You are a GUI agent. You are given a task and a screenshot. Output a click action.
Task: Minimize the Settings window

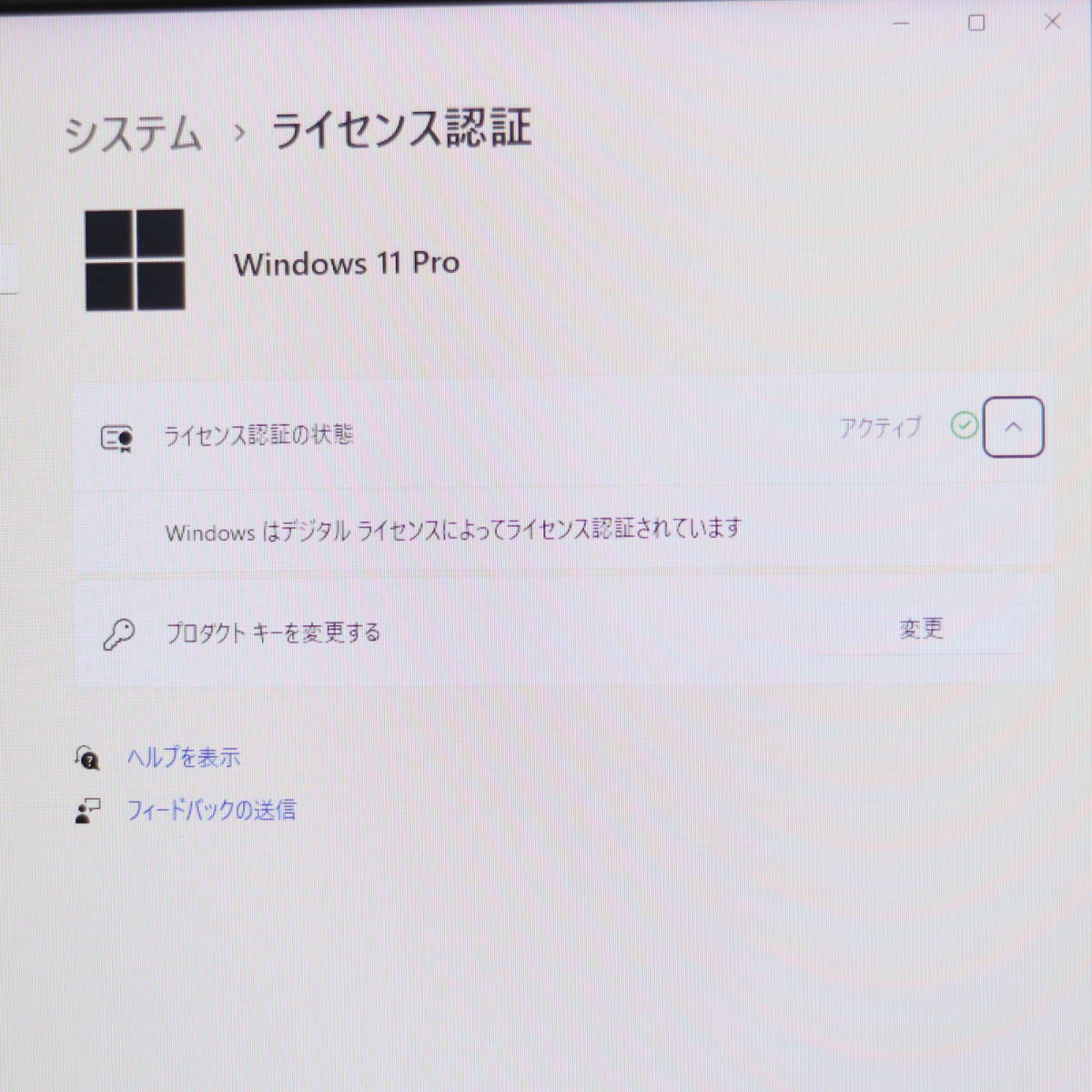[902, 22]
